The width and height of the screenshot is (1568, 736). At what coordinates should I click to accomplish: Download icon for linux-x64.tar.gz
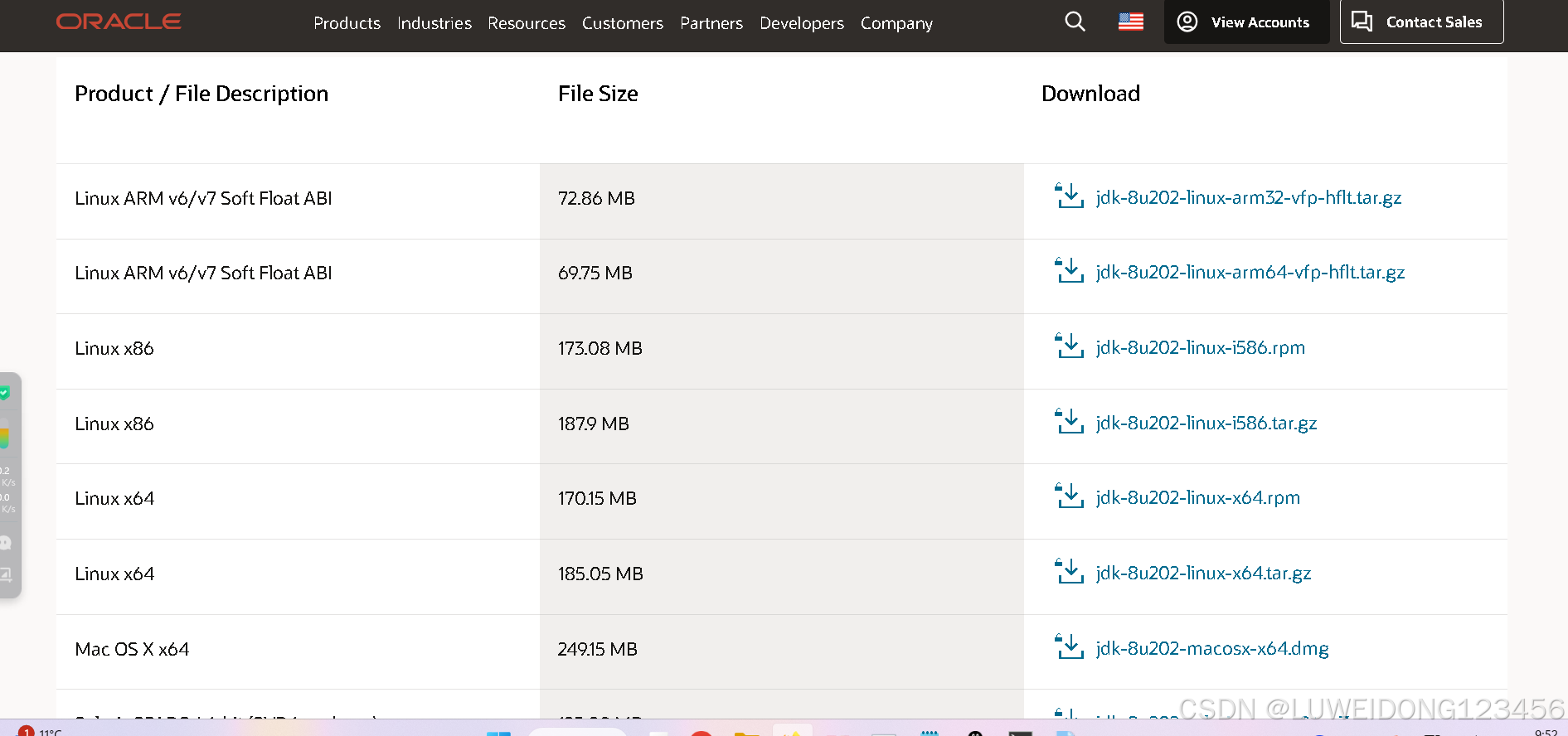tap(1069, 572)
